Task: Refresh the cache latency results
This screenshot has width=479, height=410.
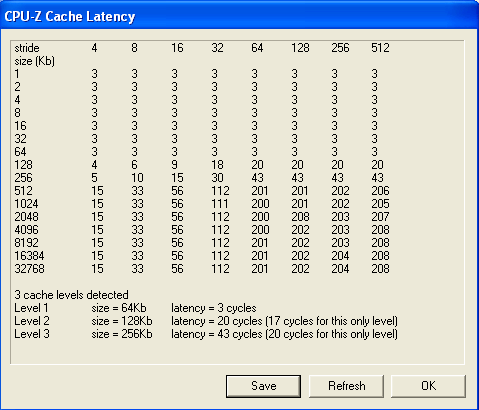Action: tap(346, 386)
